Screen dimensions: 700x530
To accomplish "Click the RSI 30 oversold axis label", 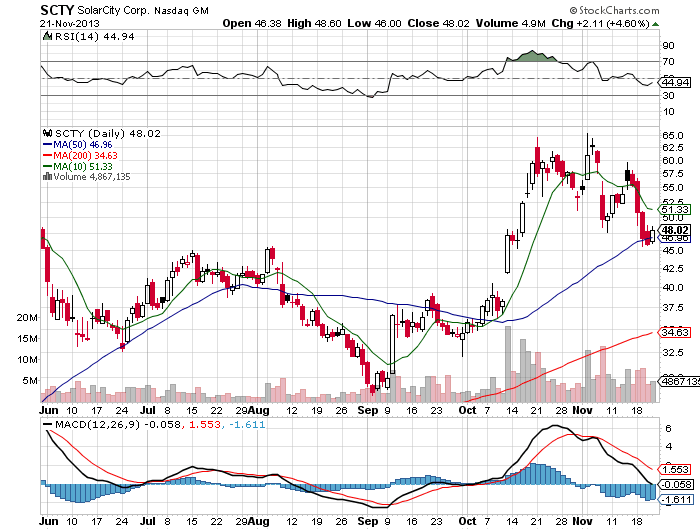I will coord(669,96).
